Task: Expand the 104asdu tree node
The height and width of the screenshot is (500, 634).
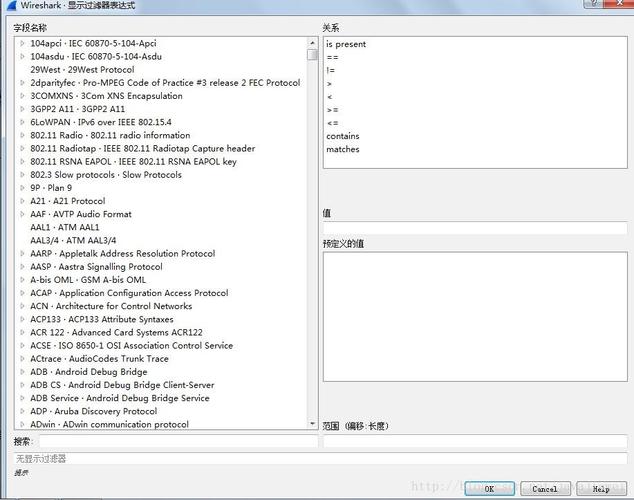Action: (22, 56)
